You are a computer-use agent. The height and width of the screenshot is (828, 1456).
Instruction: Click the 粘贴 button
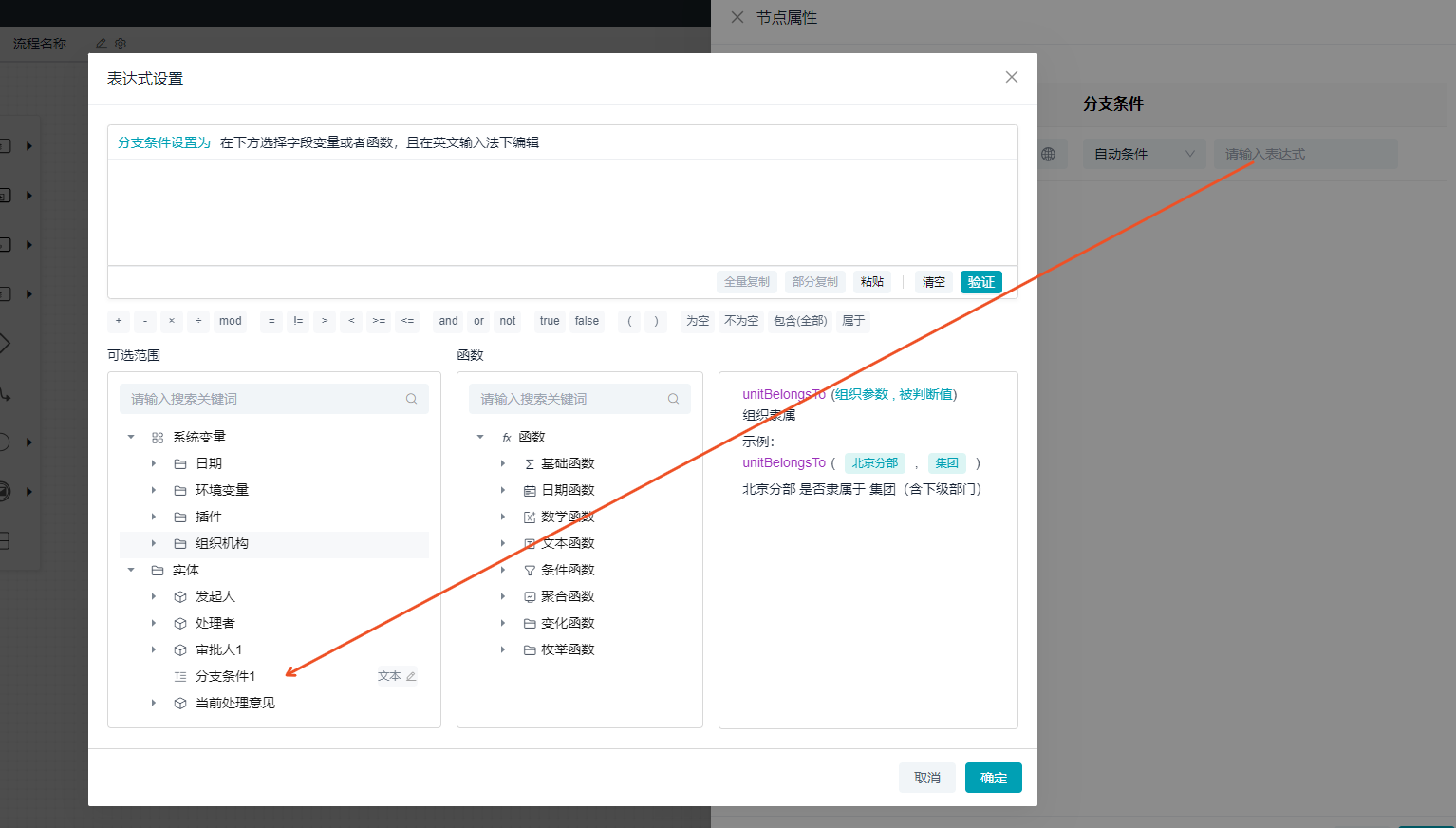pyautogui.click(x=872, y=282)
